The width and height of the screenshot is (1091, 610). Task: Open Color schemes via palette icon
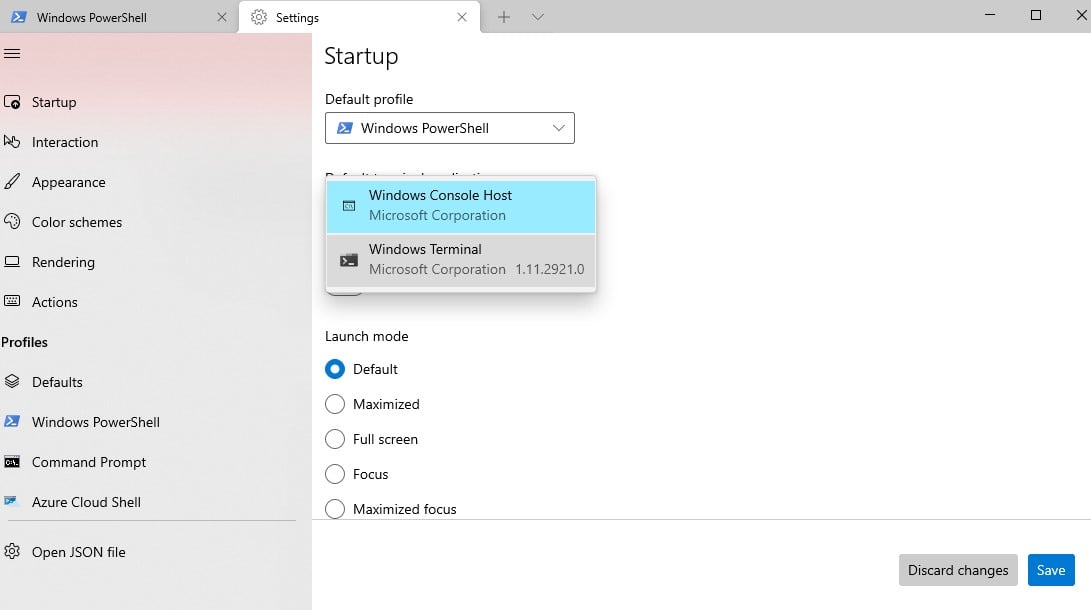pyautogui.click(x=13, y=222)
